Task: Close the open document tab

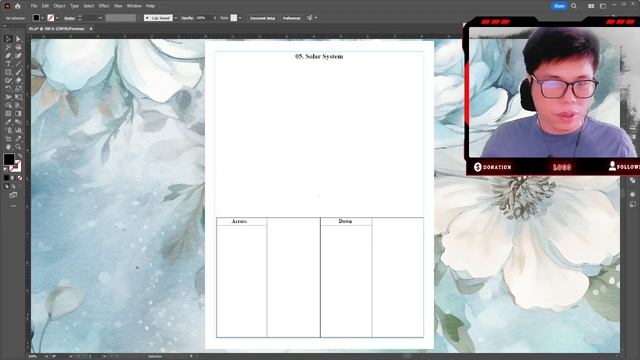Action: tap(91, 29)
